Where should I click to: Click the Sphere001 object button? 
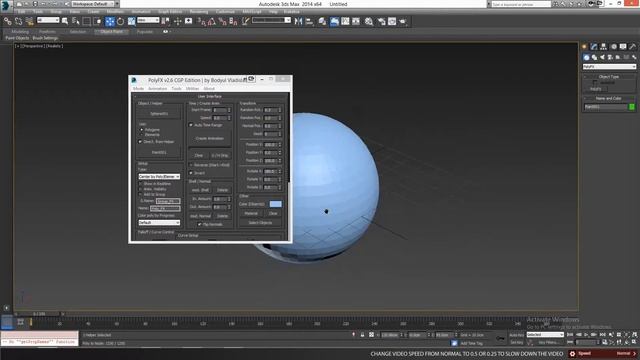pyautogui.click(x=159, y=113)
